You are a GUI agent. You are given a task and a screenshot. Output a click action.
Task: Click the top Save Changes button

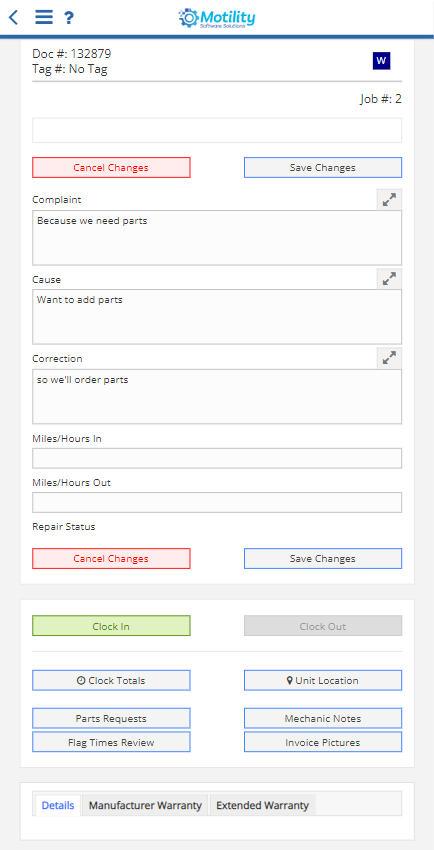(x=323, y=168)
